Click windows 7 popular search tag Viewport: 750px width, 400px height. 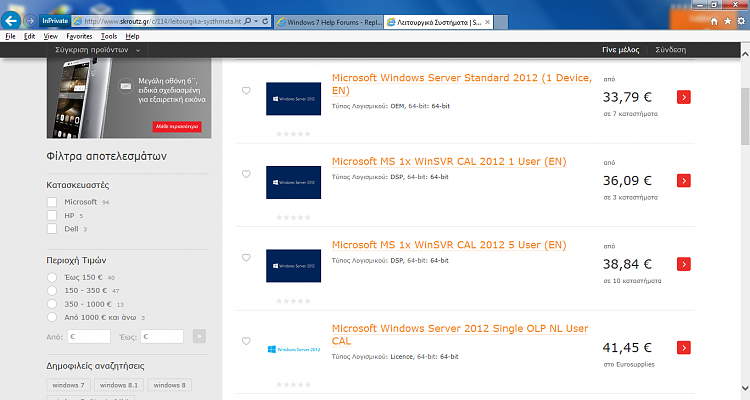68,385
